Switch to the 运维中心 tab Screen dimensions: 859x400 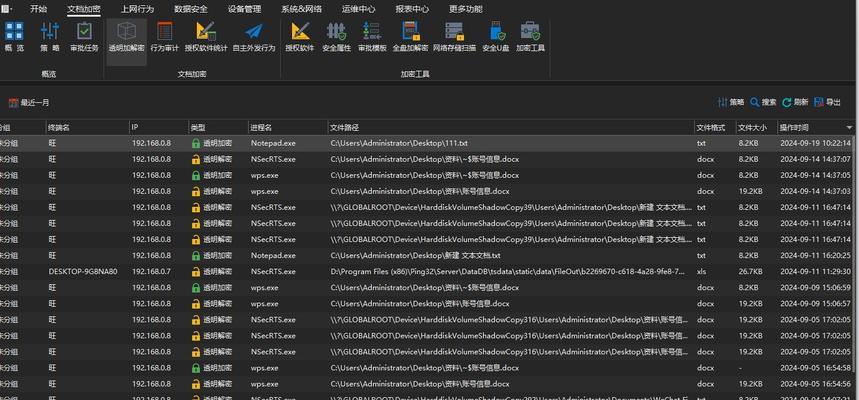(359, 9)
